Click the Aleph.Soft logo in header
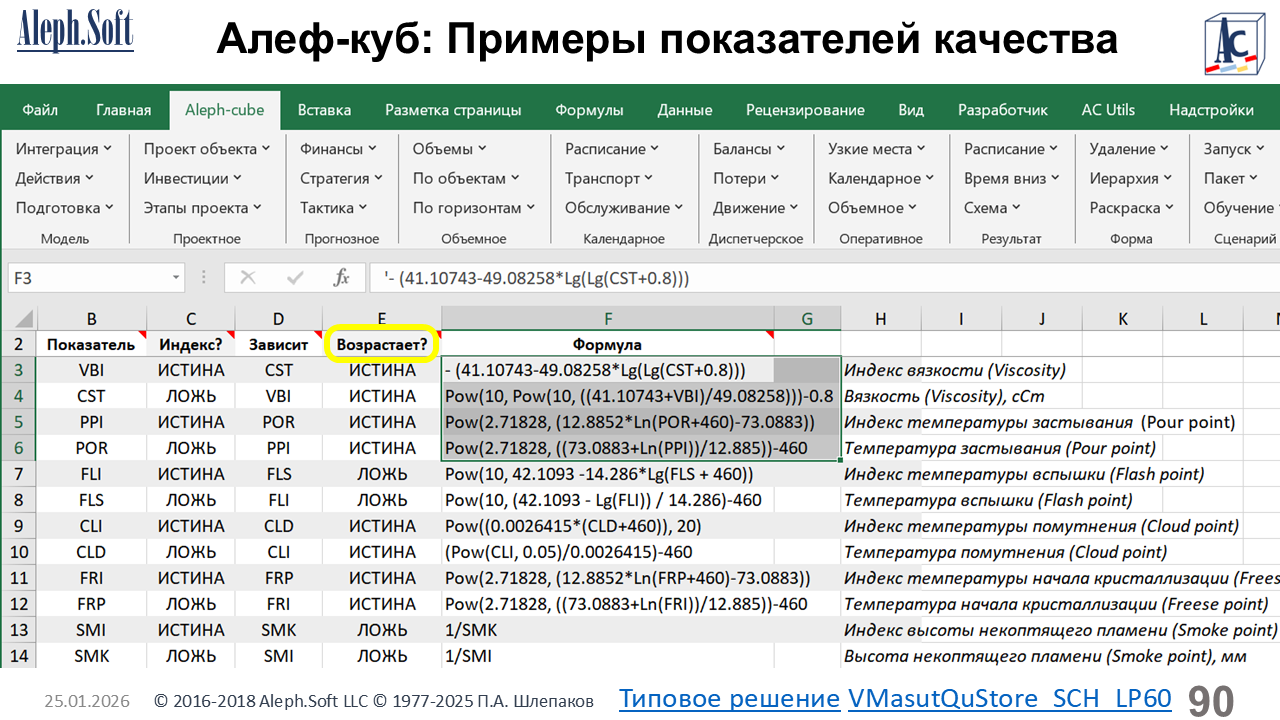Screen dimensions: 1280x720 (x=75, y=33)
